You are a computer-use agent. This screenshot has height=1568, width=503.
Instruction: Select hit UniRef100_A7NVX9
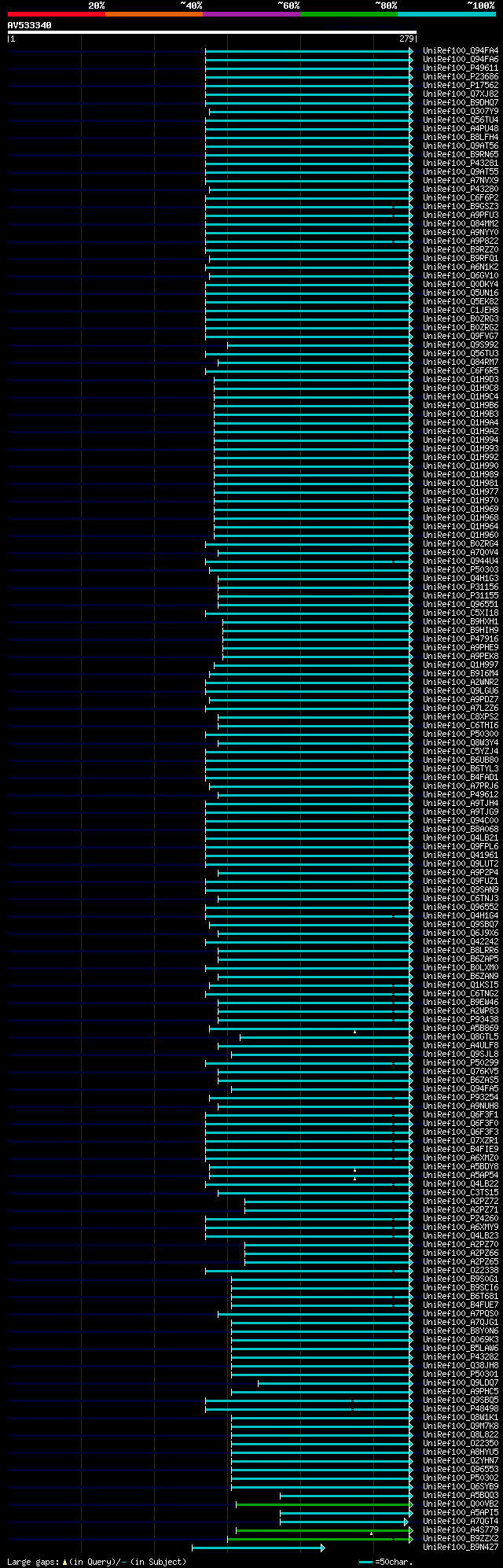point(461,180)
